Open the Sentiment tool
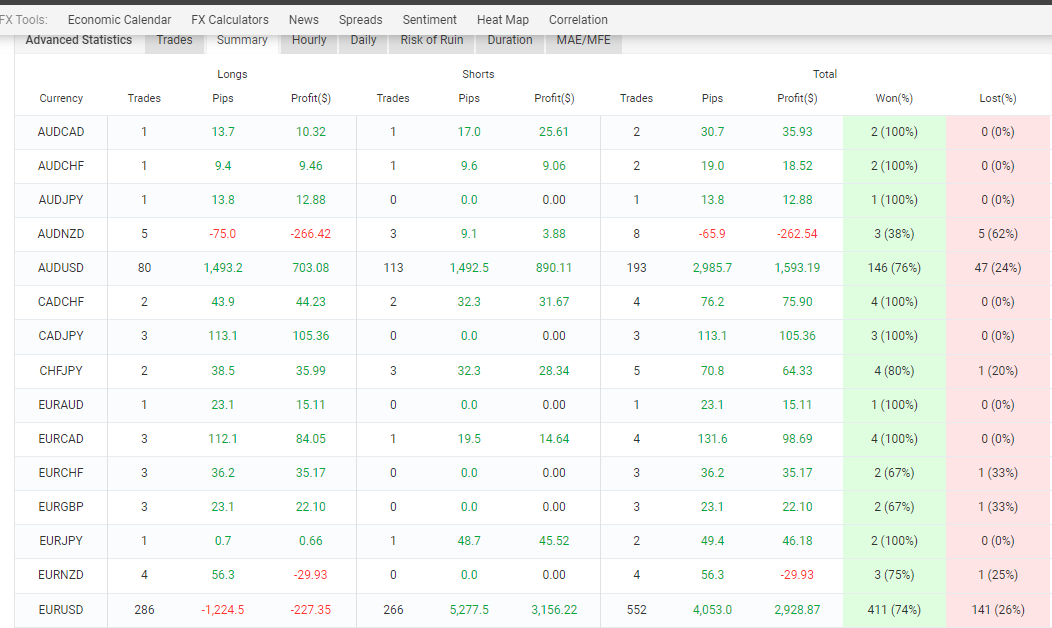This screenshot has height=628, width=1052. (429, 19)
